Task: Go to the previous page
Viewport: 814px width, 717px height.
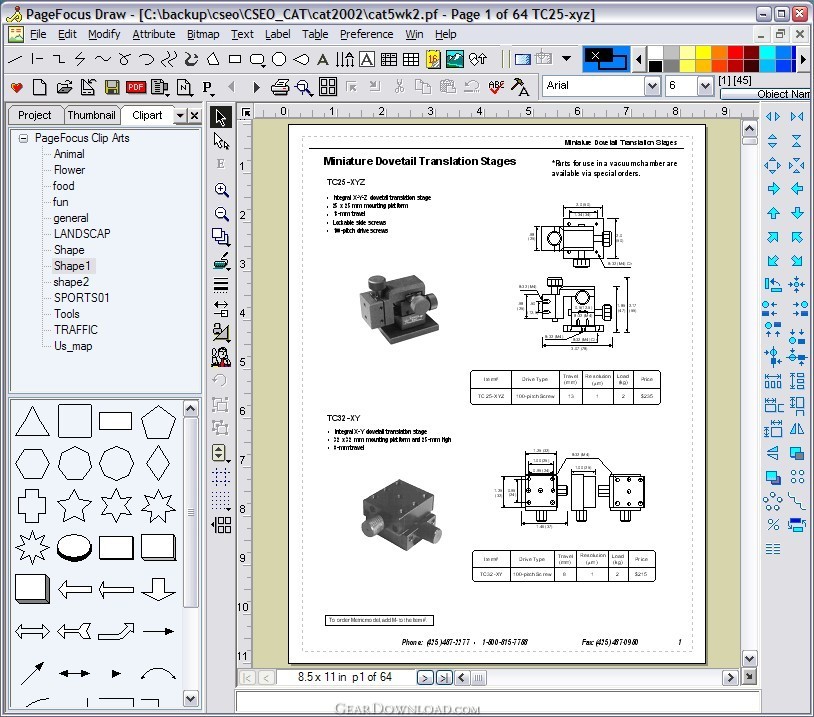Action: 266,678
